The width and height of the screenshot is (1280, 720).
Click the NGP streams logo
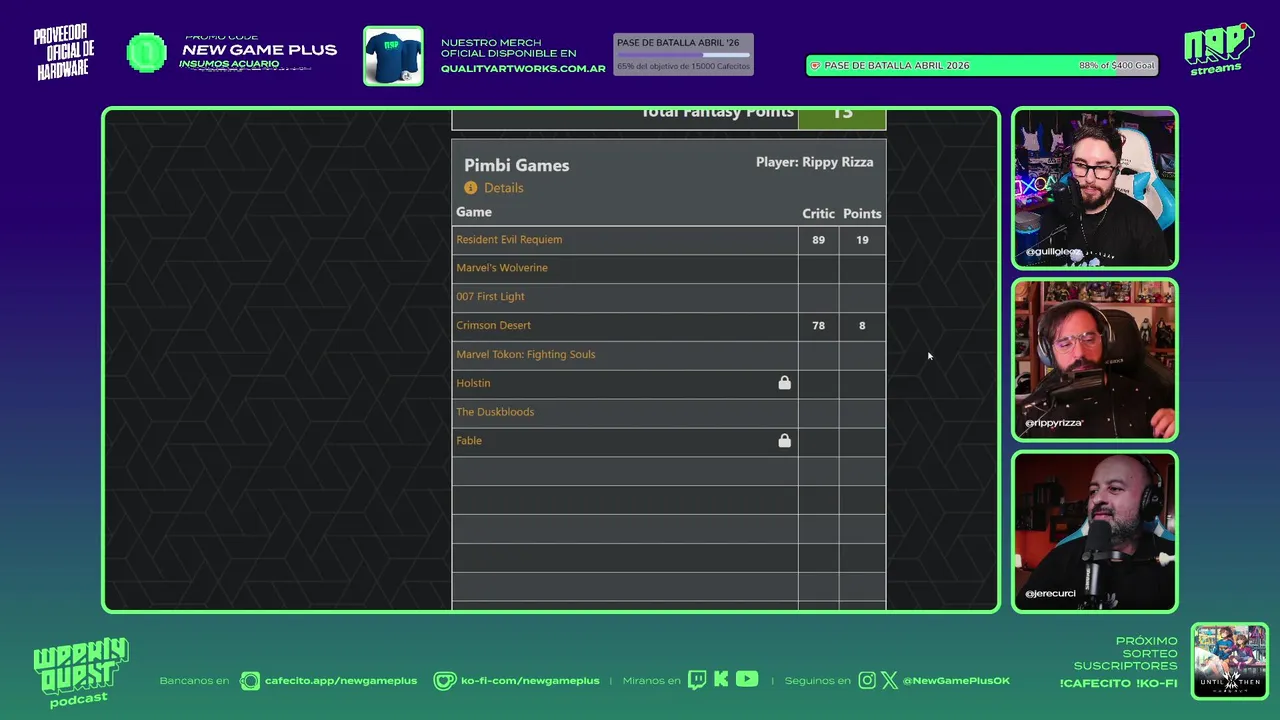click(x=1218, y=49)
